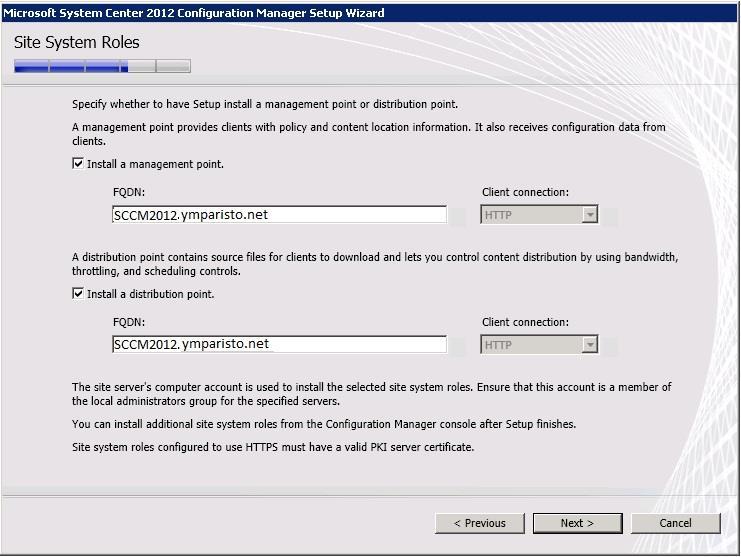741x557 pixels.
Task: Click the management point FQDN field
Action: 279,215
